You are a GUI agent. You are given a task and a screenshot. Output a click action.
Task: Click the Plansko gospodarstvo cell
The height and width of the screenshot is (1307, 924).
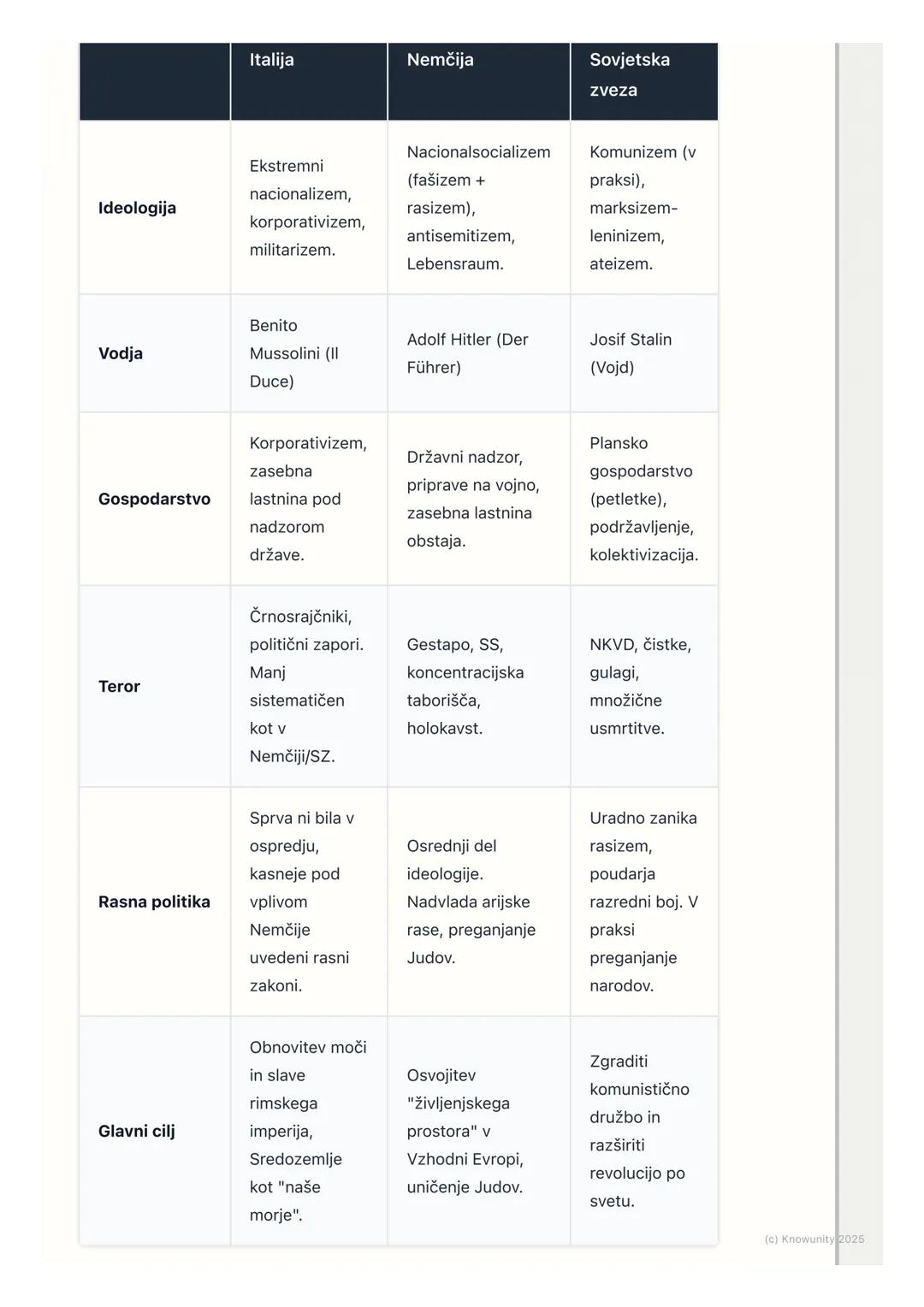tap(643, 499)
